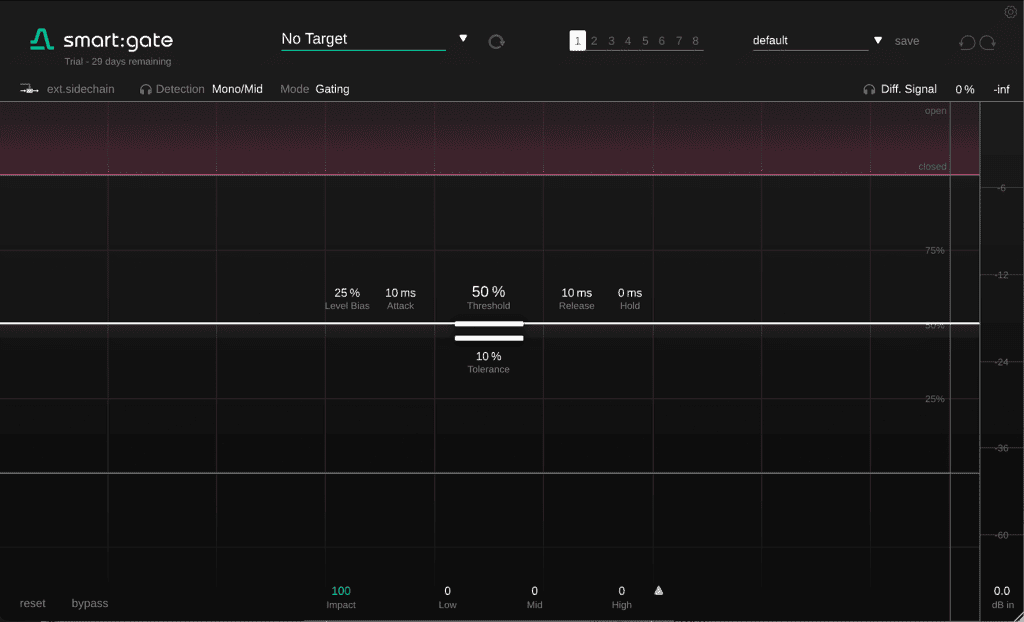Click the Impact value 100
The width and height of the screenshot is (1024, 622).
(x=341, y=591)
